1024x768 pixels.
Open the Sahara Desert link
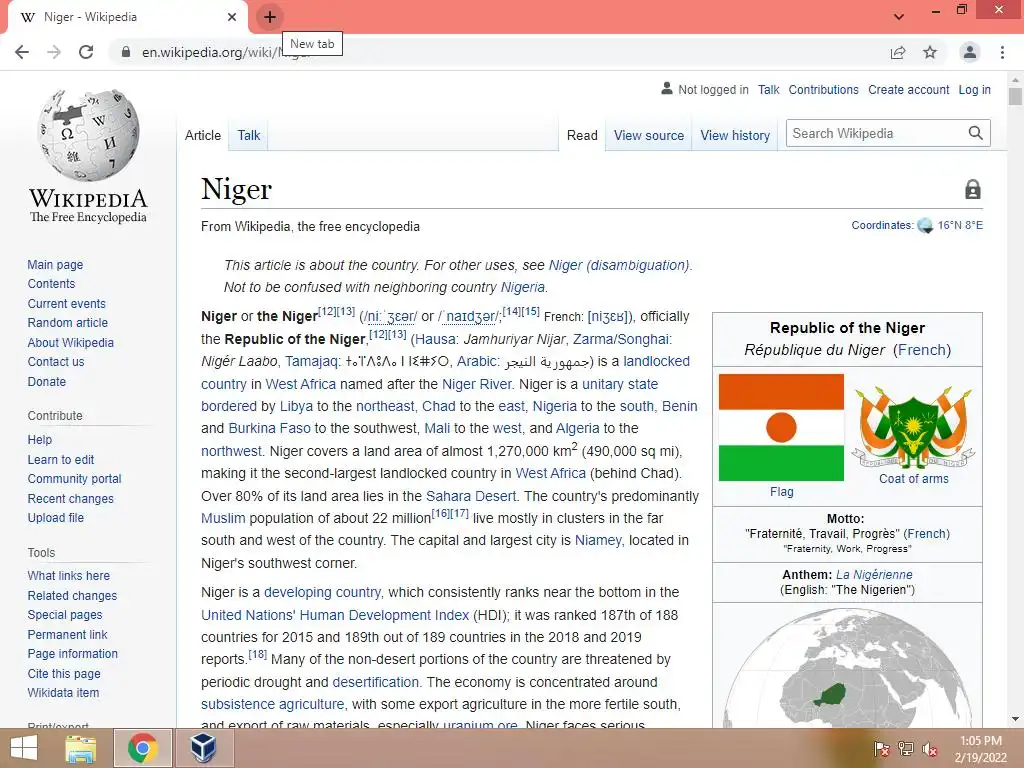471,496
